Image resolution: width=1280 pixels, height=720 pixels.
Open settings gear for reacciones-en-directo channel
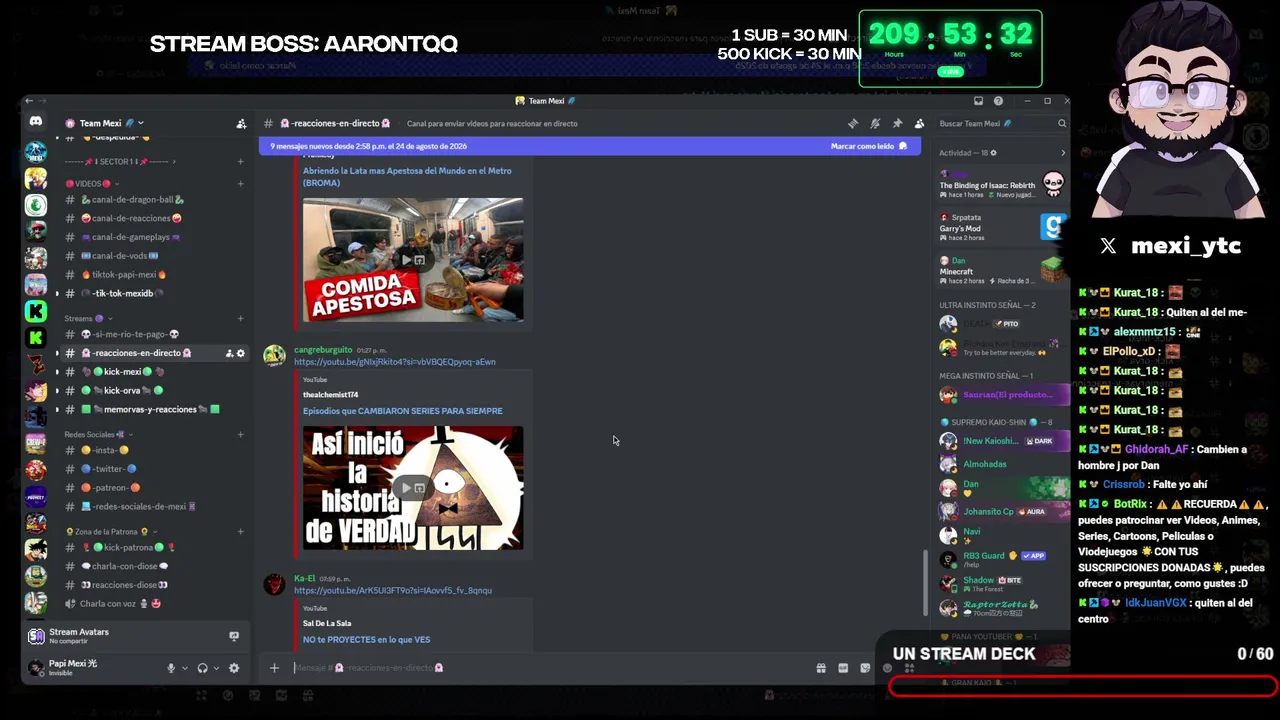[240, 353]
